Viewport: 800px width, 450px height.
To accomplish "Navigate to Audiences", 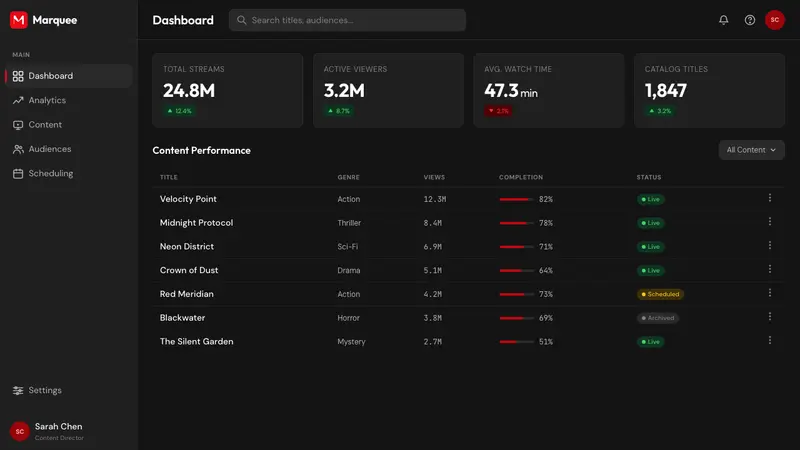I will point(68,149).
